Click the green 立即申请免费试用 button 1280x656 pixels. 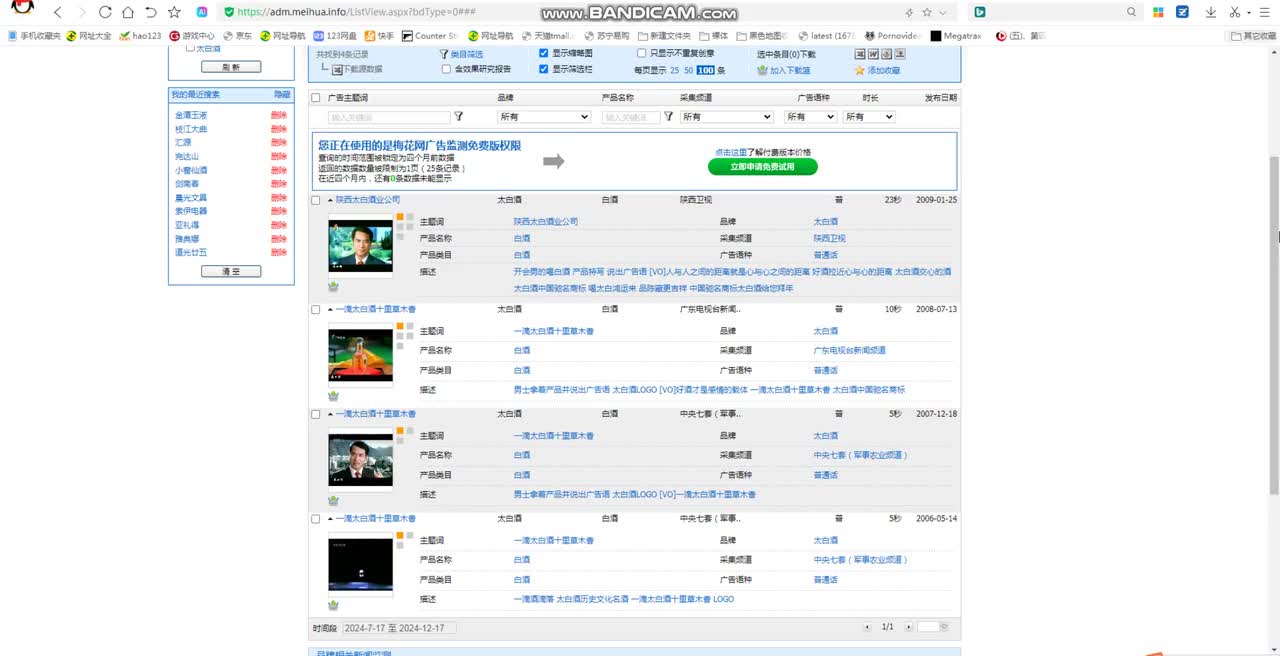click(x=762, y=167)
